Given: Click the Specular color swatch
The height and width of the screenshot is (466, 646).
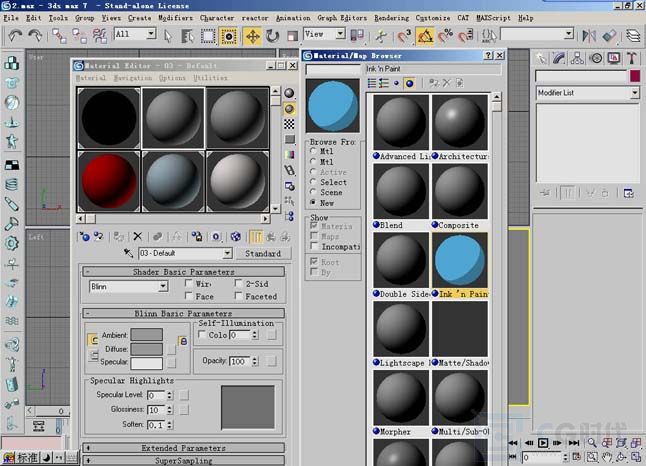Looking at the screenshot, I should point(147,363).
